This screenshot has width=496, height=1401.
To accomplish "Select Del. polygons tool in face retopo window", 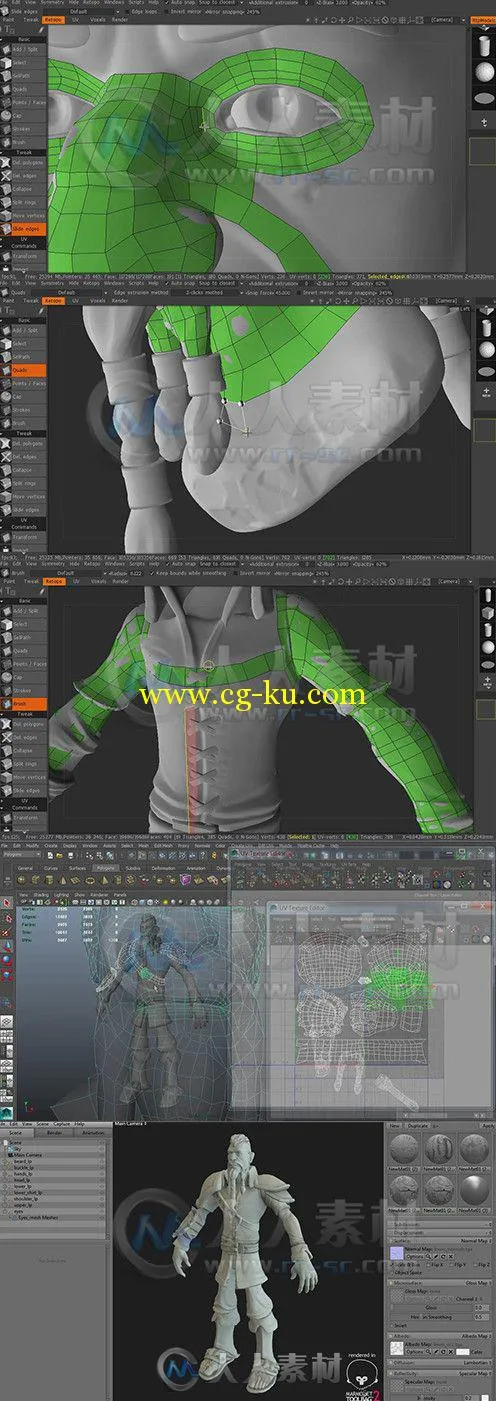I will 24,160.
